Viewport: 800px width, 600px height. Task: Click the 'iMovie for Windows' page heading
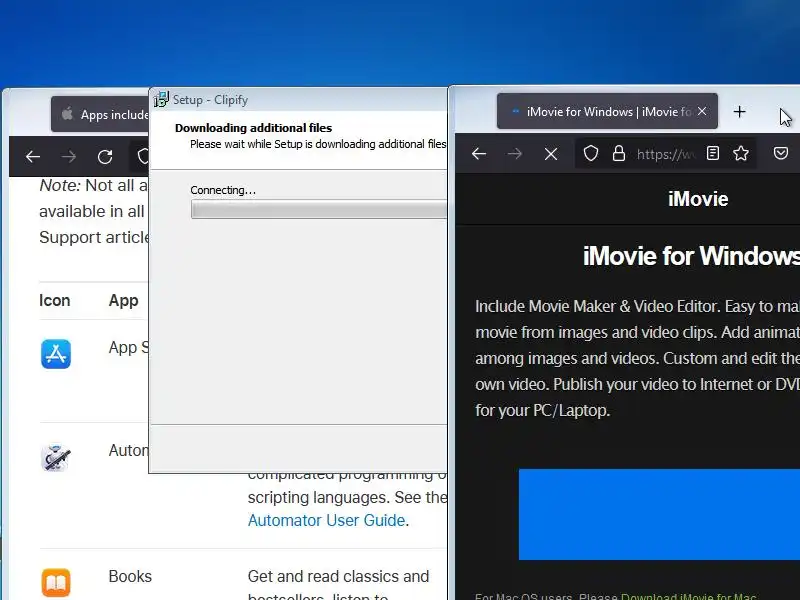point(691,256)
